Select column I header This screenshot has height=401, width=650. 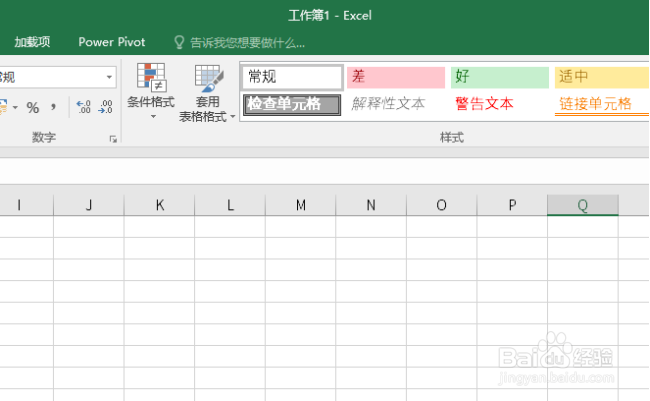tap(27, 205)
